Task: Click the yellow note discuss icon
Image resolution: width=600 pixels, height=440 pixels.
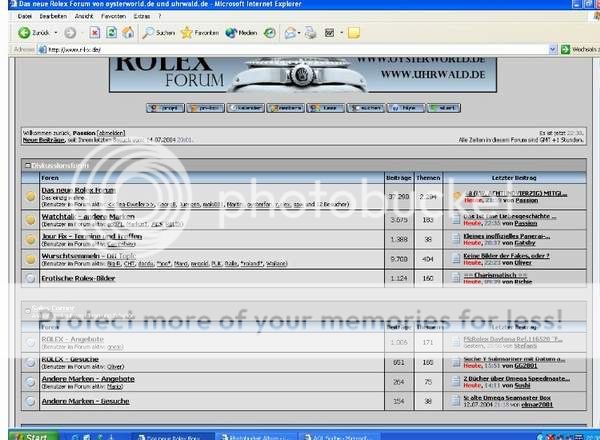Action: click(354, 33)
